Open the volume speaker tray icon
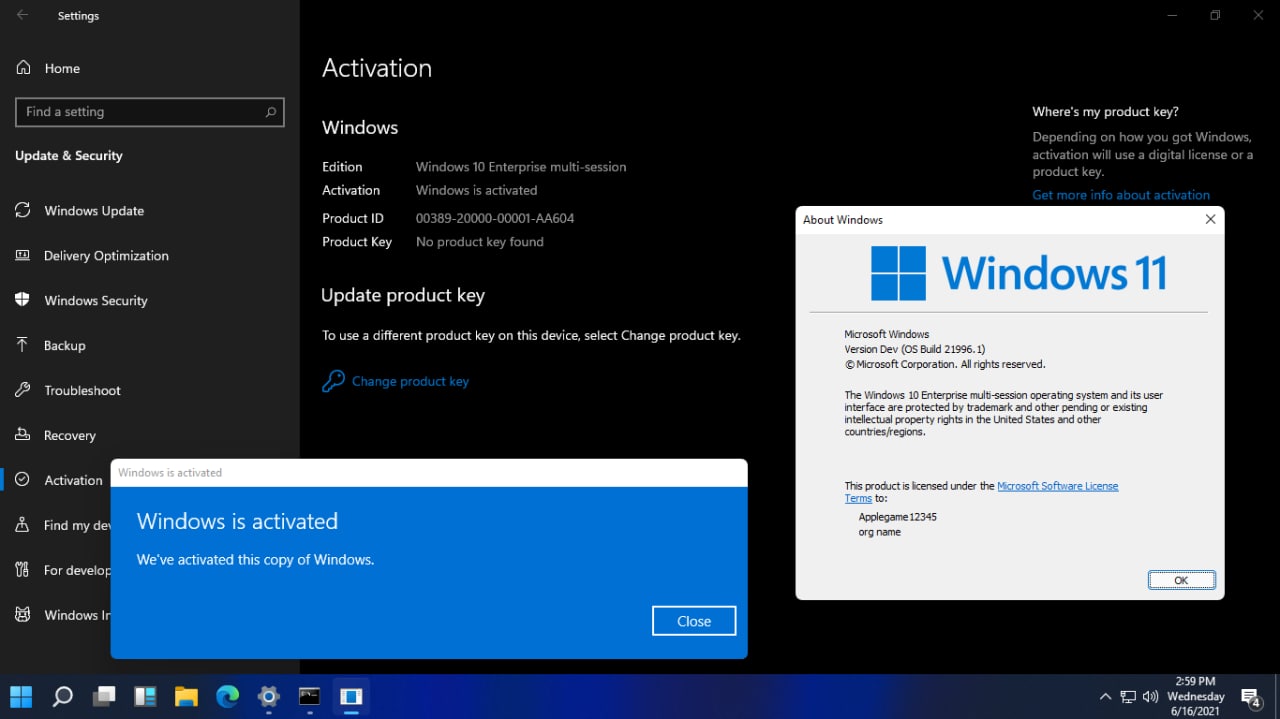 1150,697
